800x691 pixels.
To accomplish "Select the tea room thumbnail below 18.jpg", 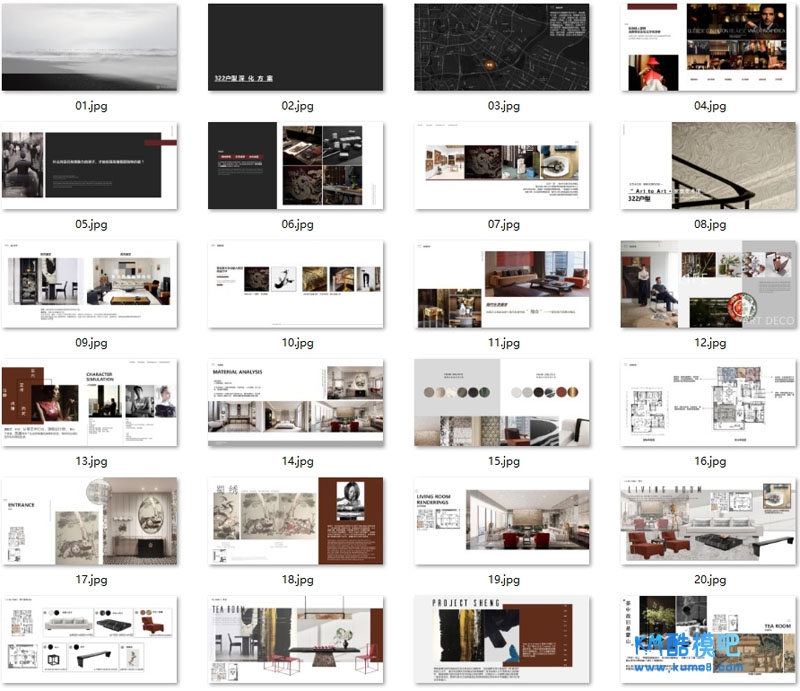I will pos(295,640).
